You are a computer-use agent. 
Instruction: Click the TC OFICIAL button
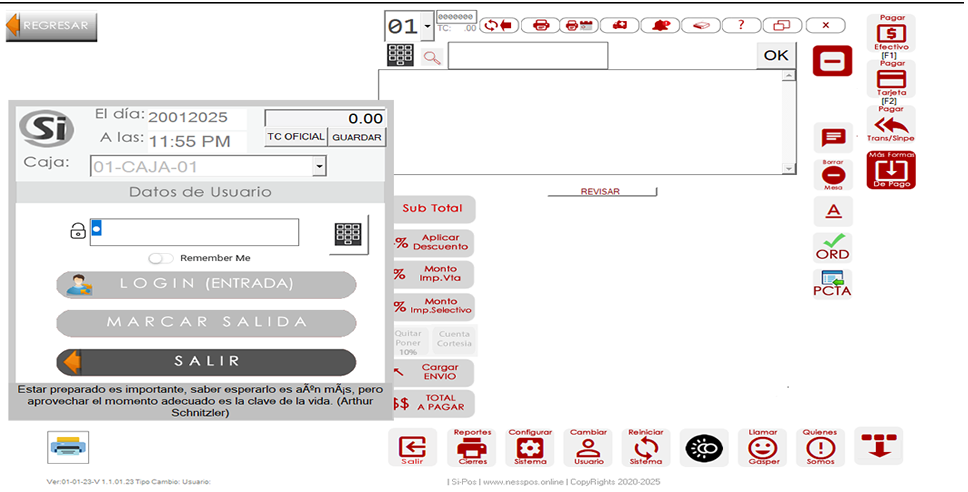pyautogui.click(x=295, y=137)
